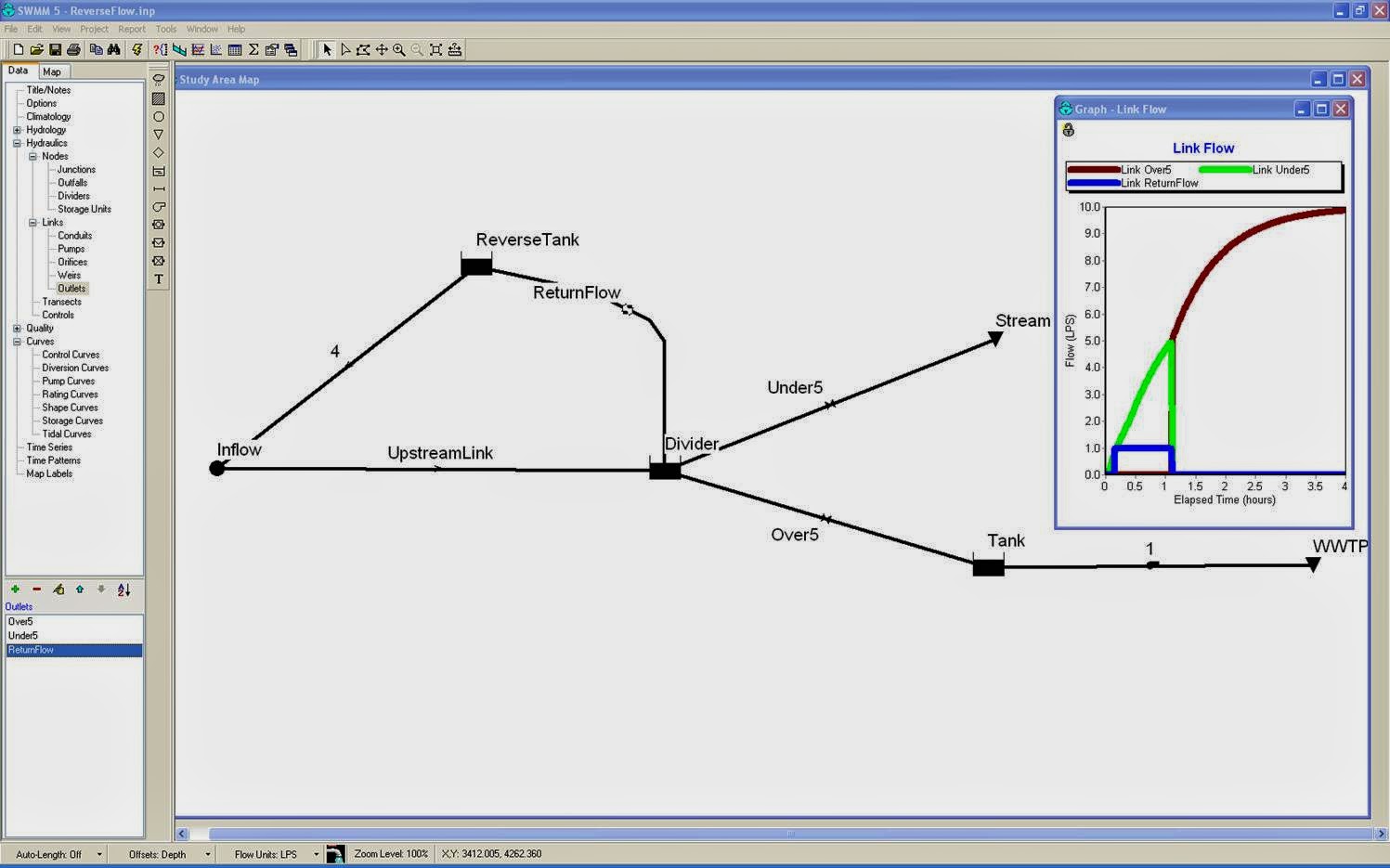
Task: Add a new outlet with the plus button
Action: tap(14, 589)
